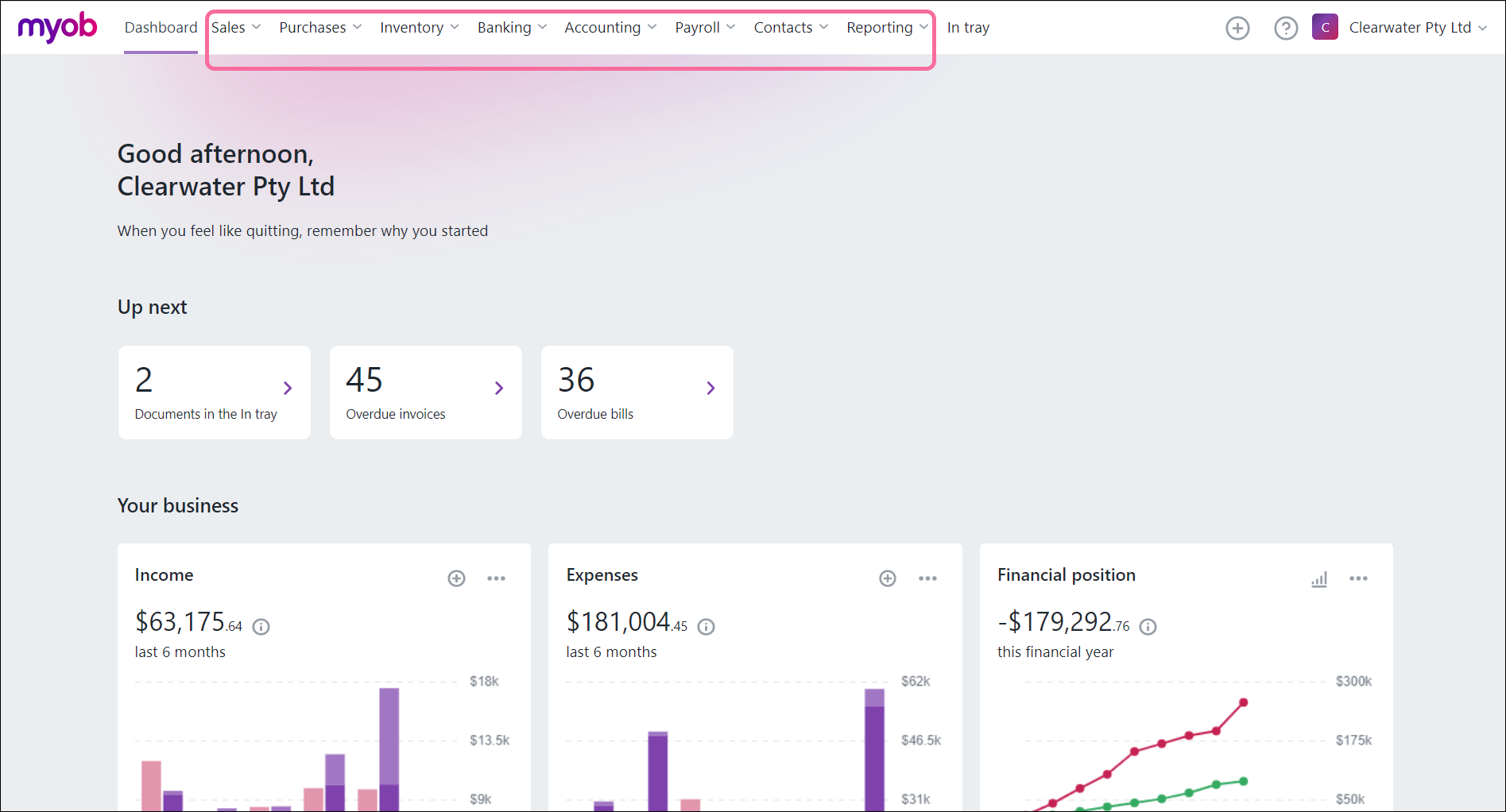Viewport: 1506px width, 812px height.
Task: Click the Expenses card title
Action: tap(602, 575)
